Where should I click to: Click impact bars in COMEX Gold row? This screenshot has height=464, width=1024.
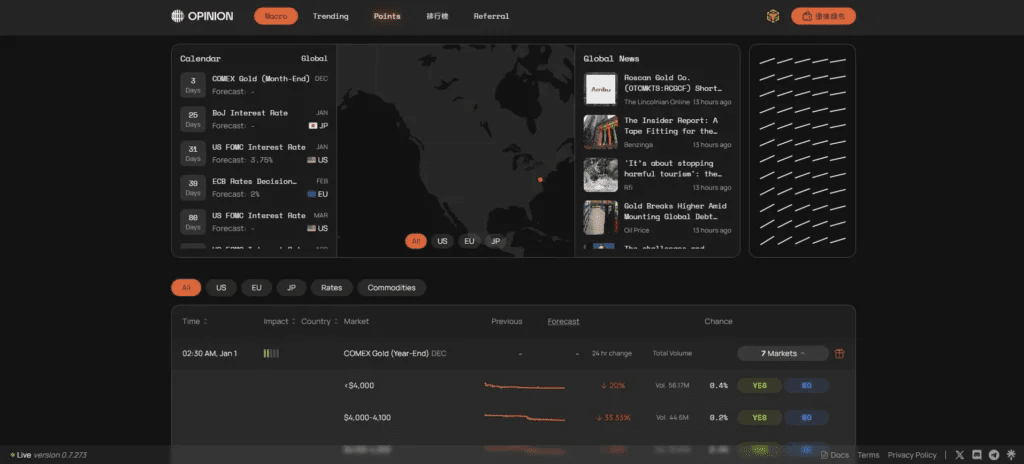(271, 354)
